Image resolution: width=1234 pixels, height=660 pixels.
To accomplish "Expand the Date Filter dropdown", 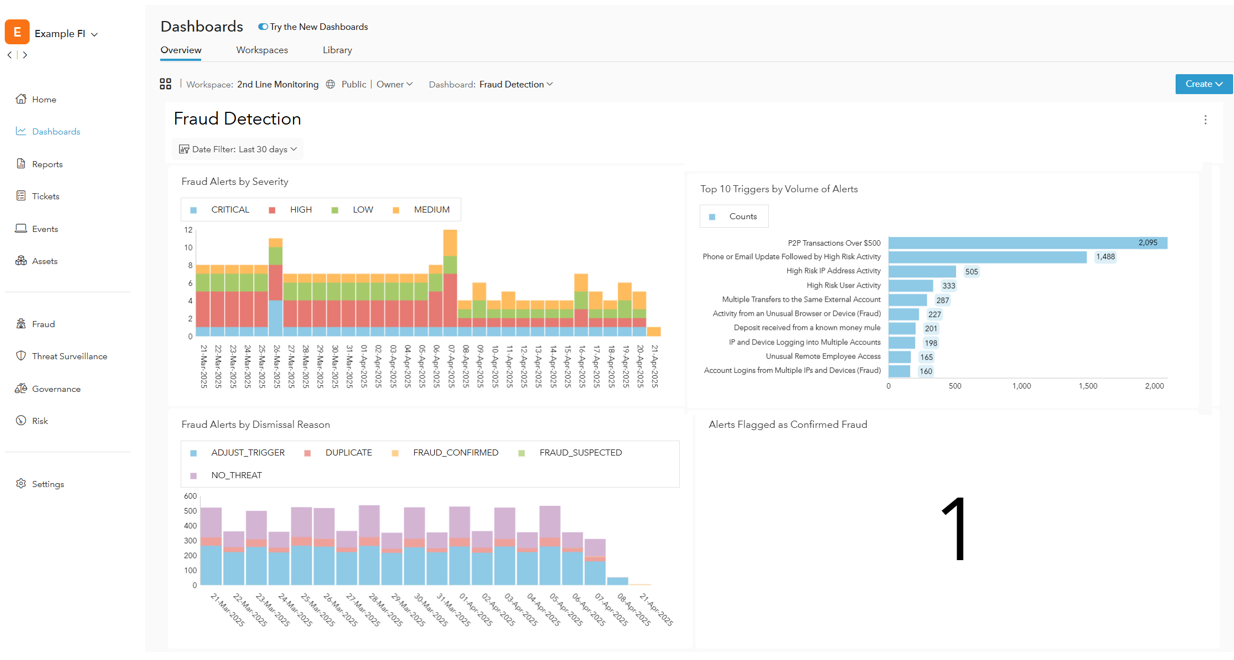I will coord(238,149).
